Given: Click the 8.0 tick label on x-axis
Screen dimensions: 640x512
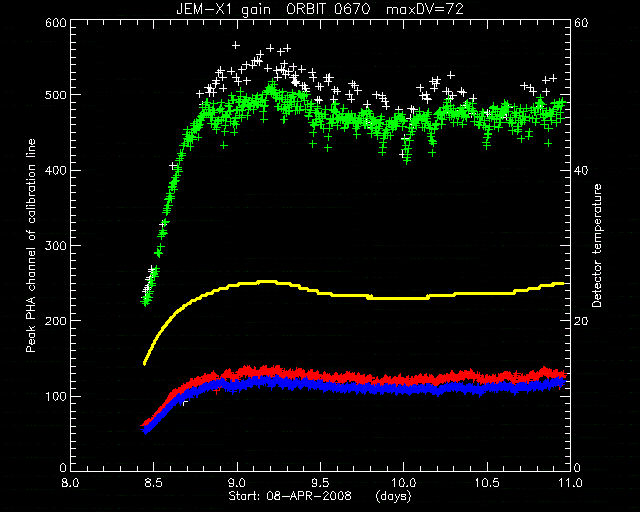Looking at the screenshot, I should [x=71, y=483].
